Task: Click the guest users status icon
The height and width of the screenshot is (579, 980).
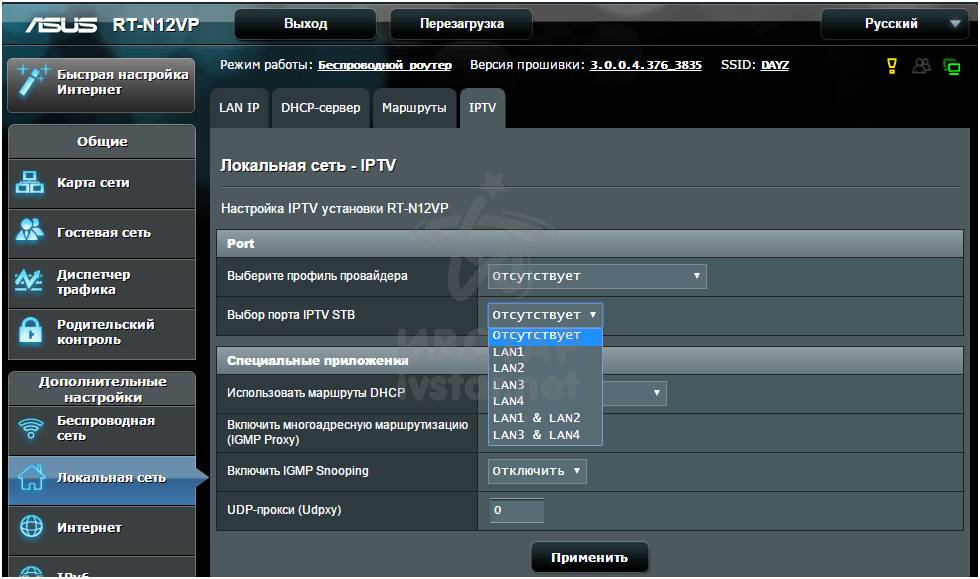Action: tap(921, 66)
